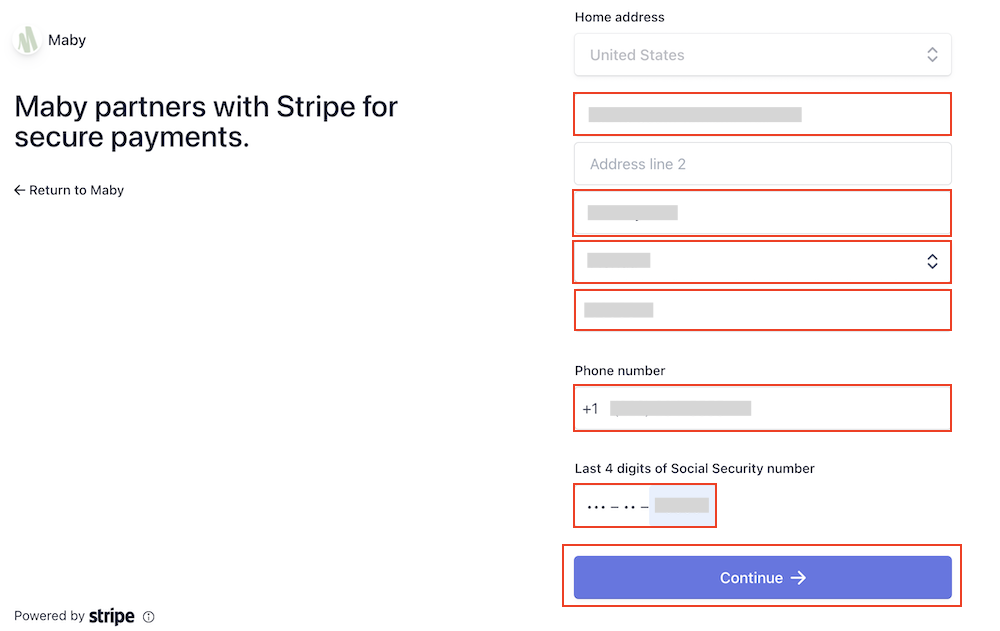Image resolution: width=1000 pixels, height=631 pixels.
Task: Focus the Address line 2 field
Action: [763, 164]
